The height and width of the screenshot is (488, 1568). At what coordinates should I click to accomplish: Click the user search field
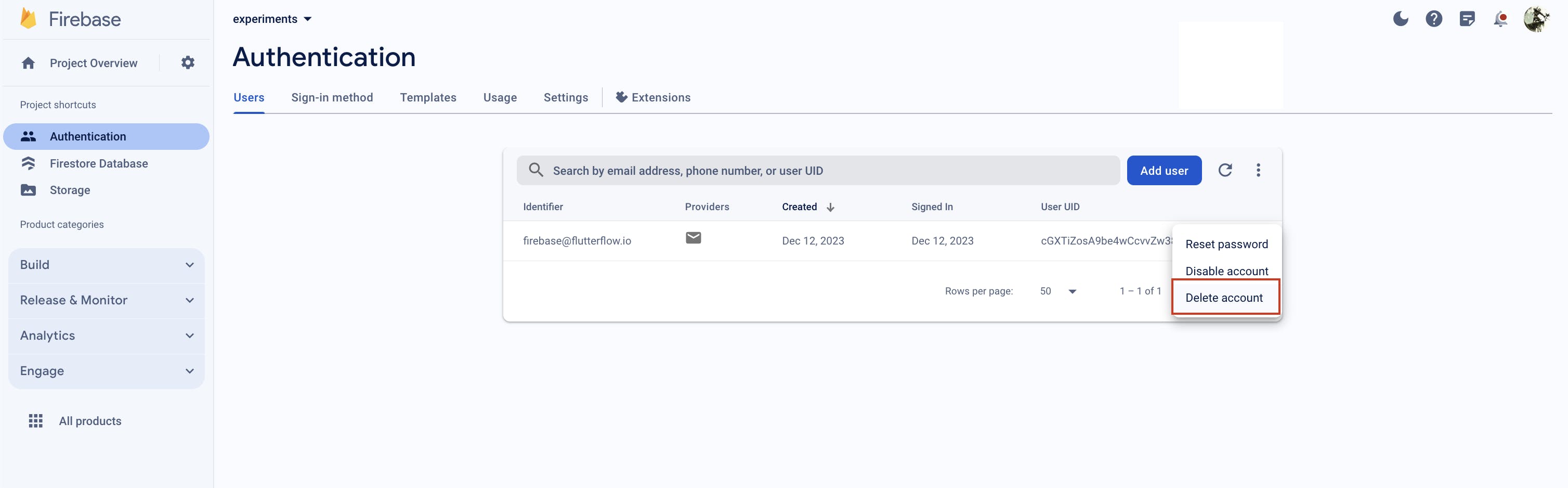point(816,171)
